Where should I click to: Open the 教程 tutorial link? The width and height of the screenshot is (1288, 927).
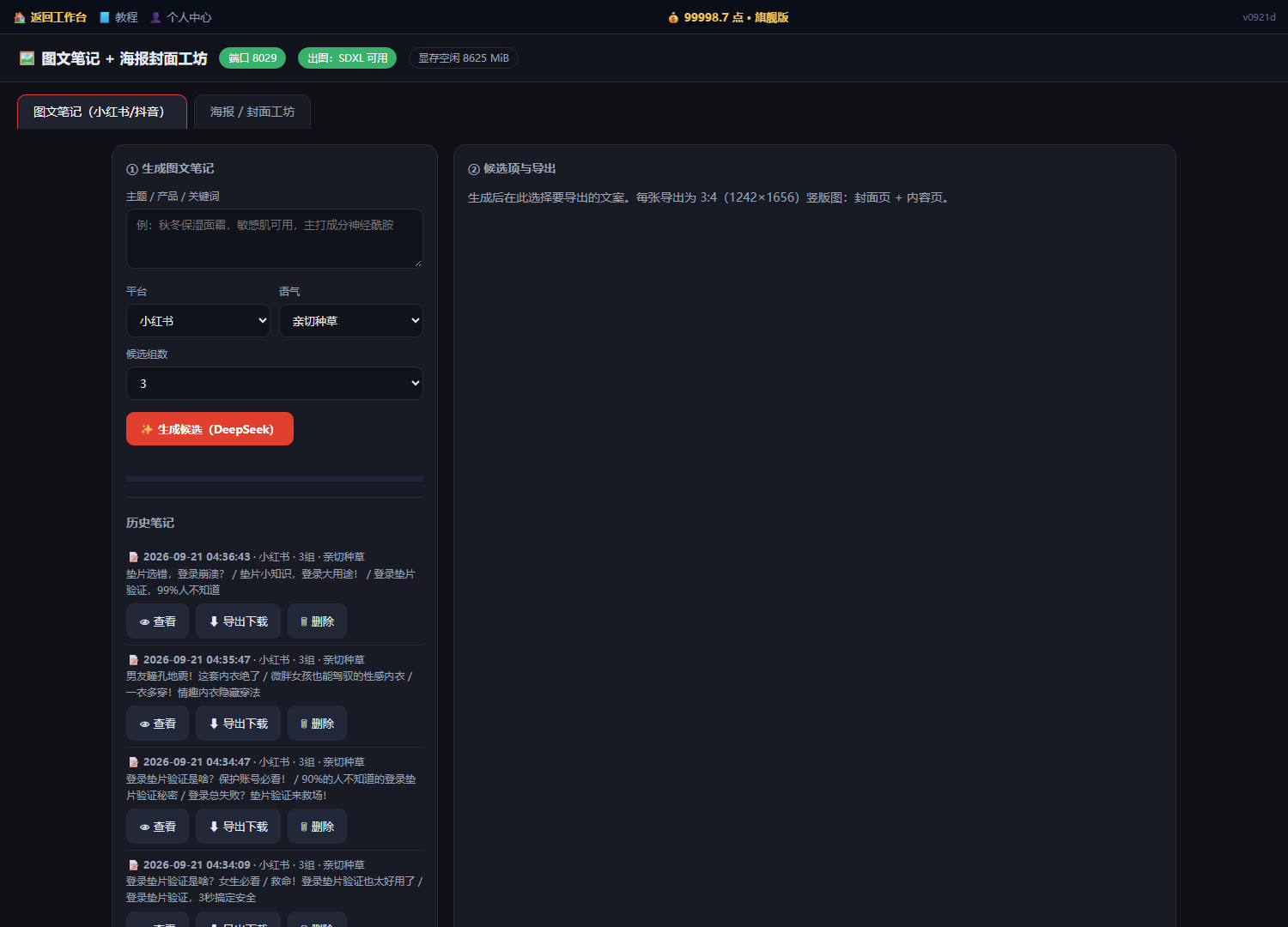pyautogui.click(x=118, y=17)
